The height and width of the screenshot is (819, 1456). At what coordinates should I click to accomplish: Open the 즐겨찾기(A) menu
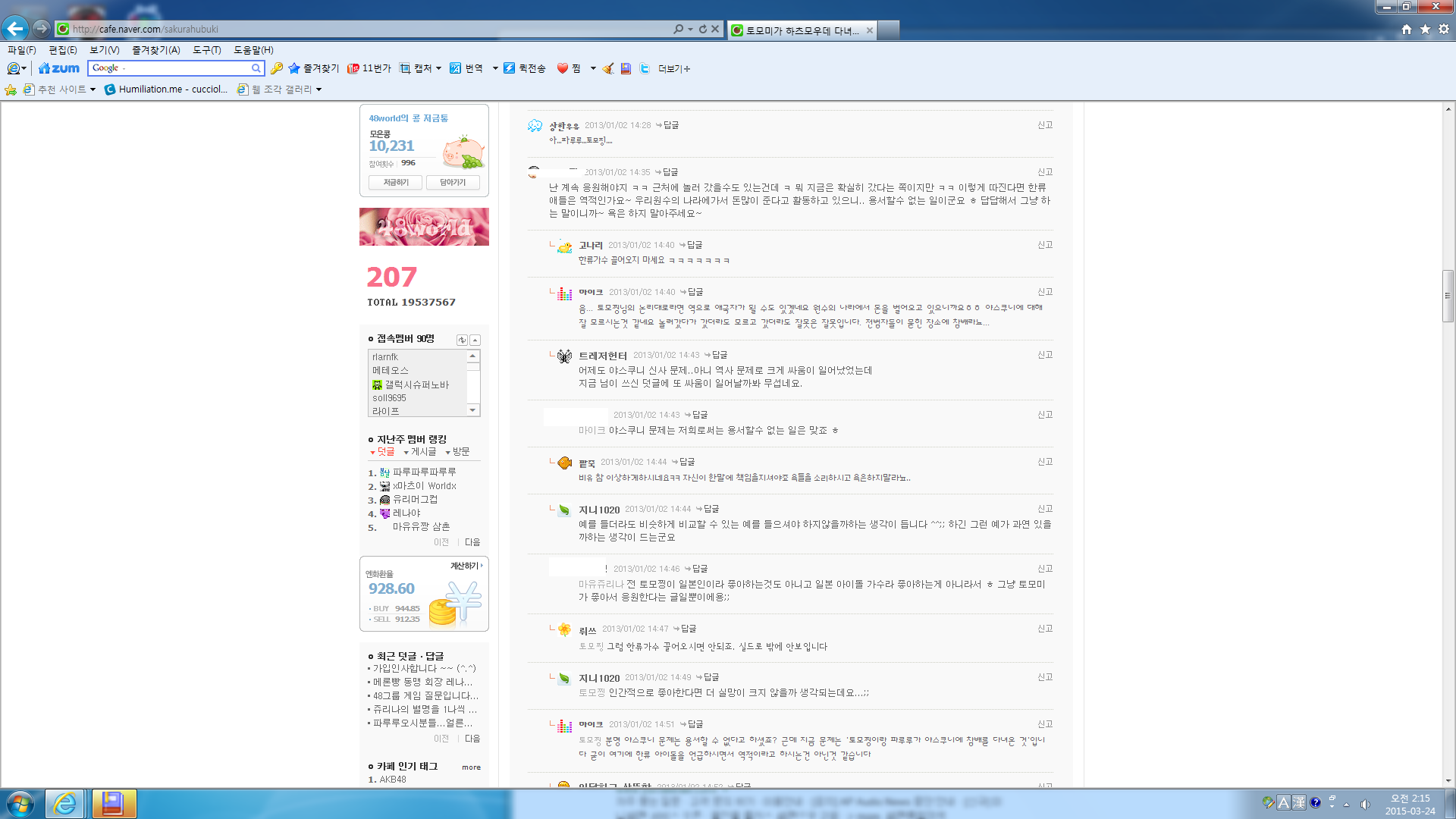[155, 50]
